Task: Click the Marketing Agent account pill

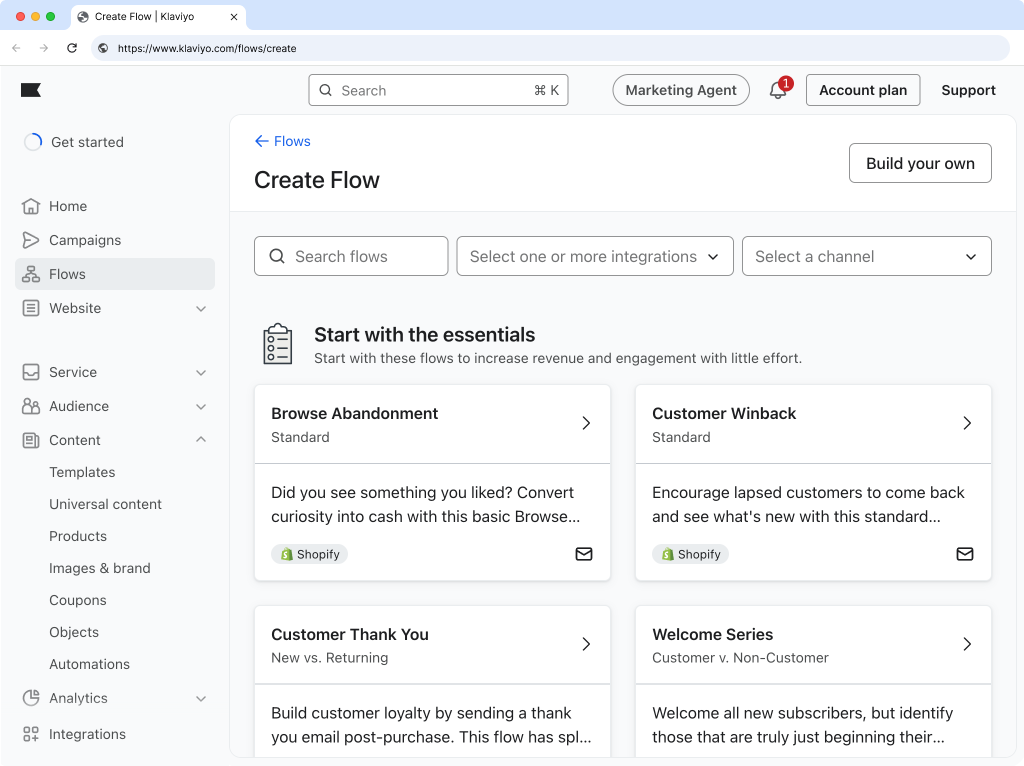Action: click(x=681, y=90)
